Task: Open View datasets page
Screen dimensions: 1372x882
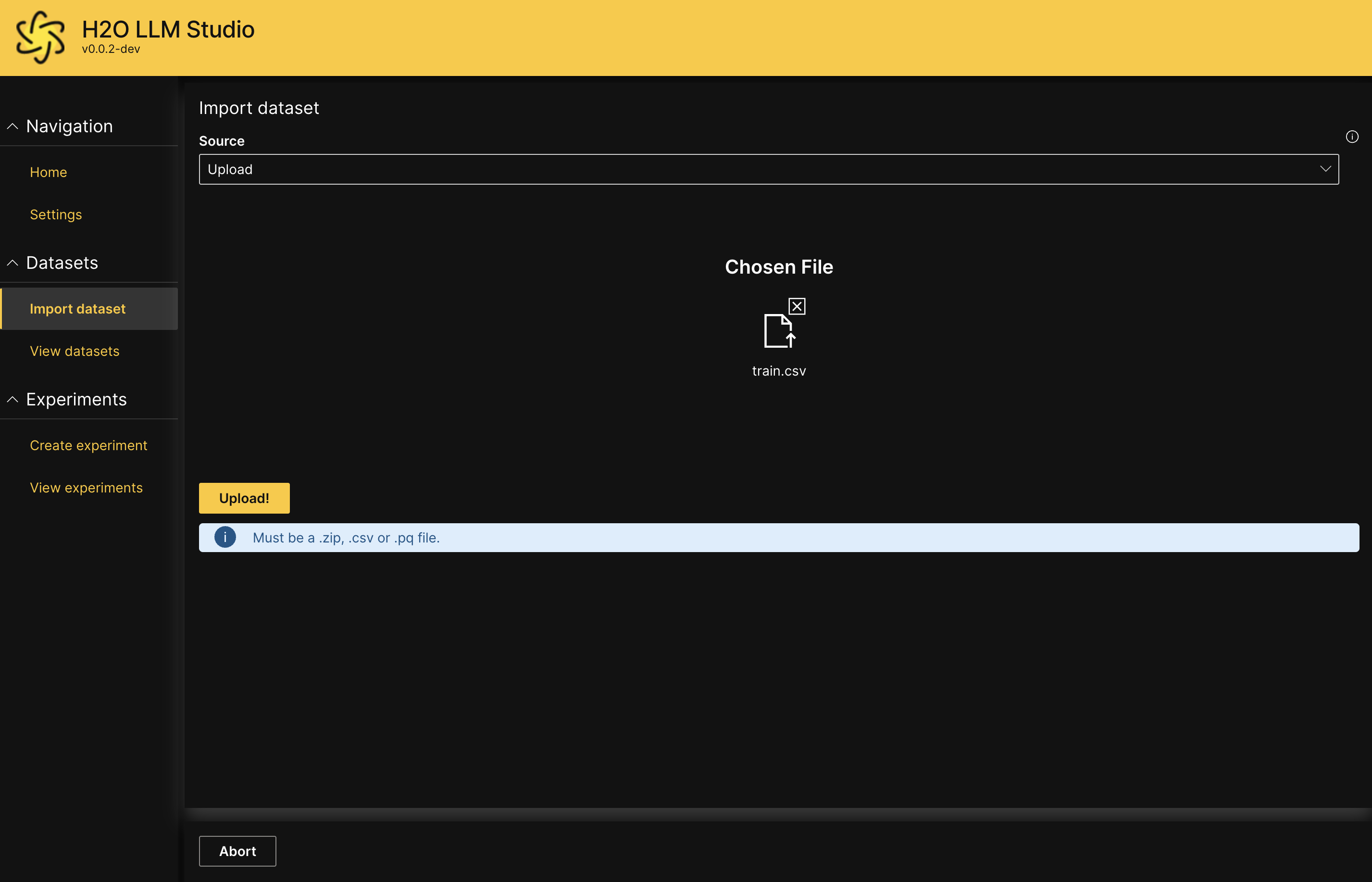Action: 75,351
